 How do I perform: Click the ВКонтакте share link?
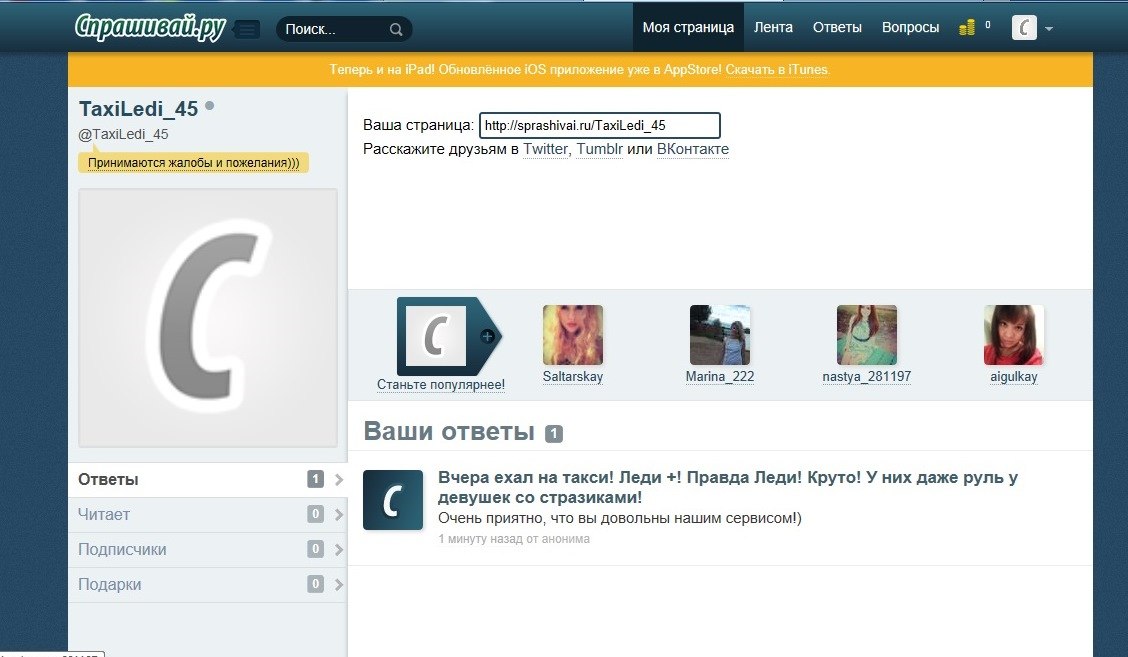(x=692, y=150)
